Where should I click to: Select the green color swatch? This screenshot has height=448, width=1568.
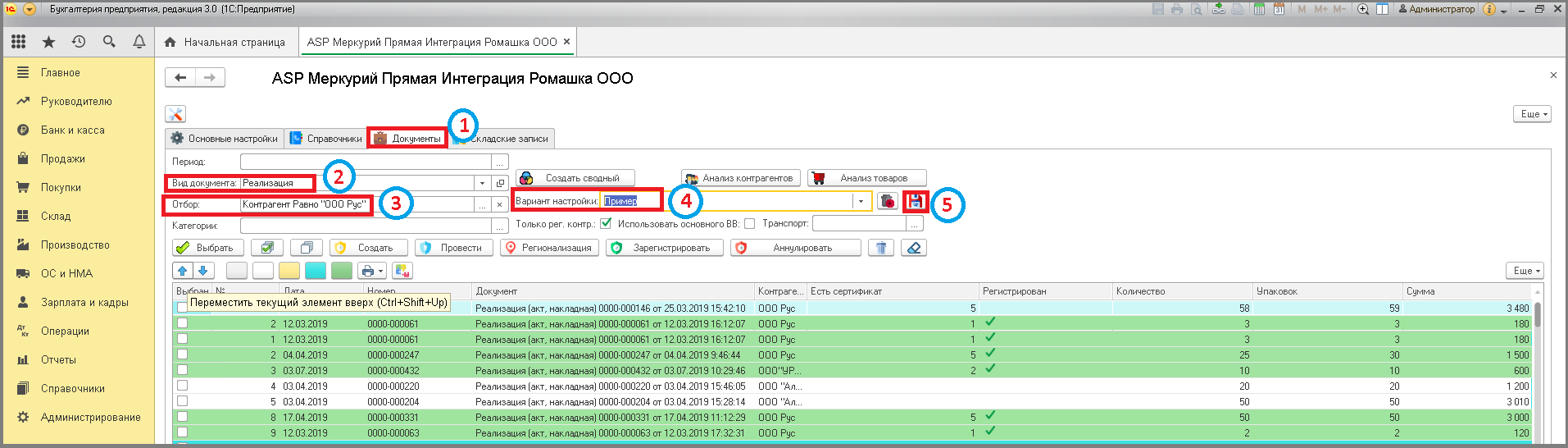342,271
